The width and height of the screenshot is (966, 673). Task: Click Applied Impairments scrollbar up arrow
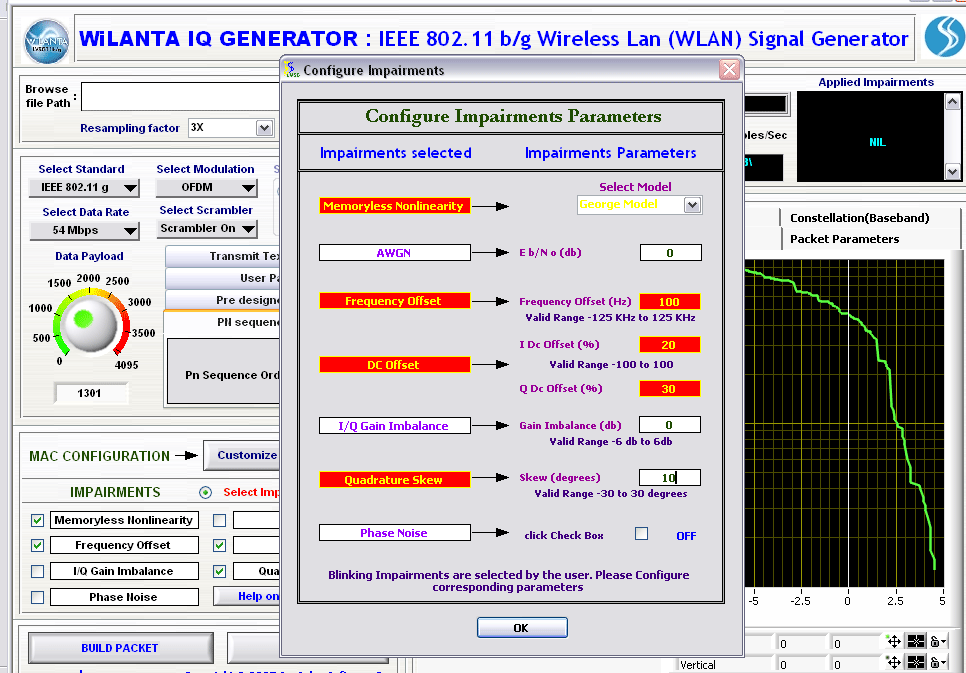point(952,102)
